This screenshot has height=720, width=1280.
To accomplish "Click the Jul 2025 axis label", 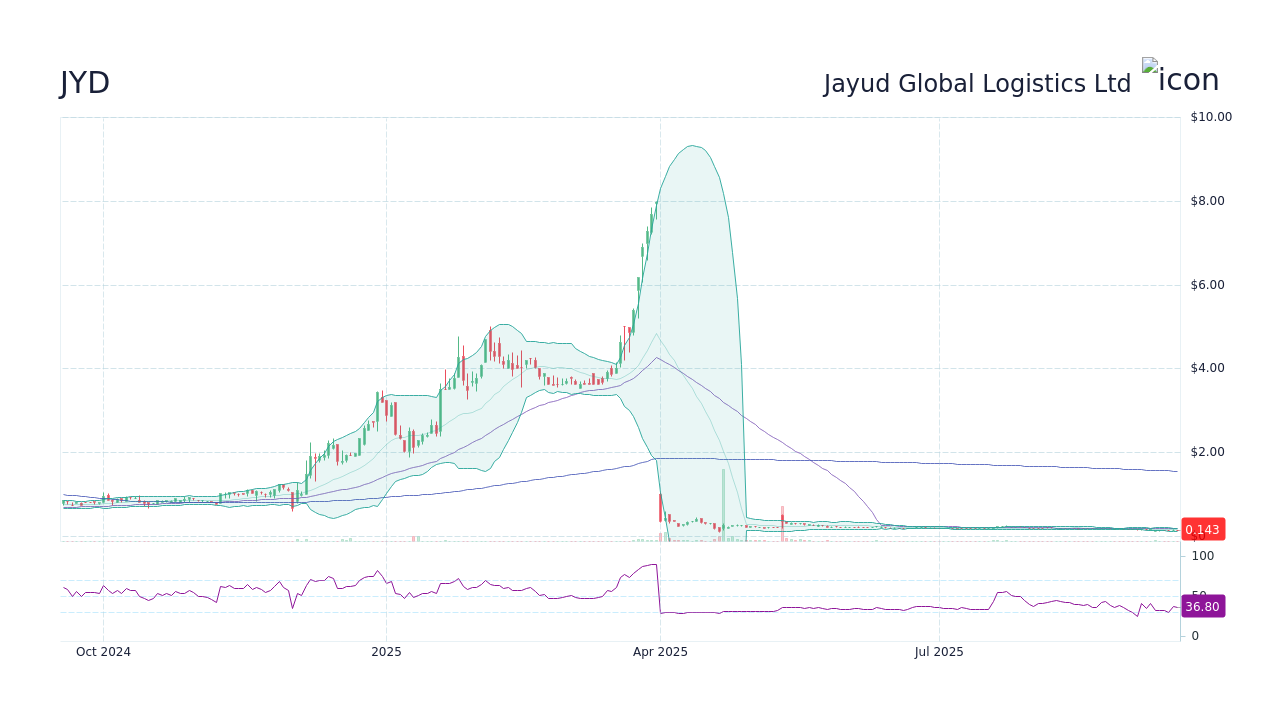I will pyautogui.click(x=938, y=651).
